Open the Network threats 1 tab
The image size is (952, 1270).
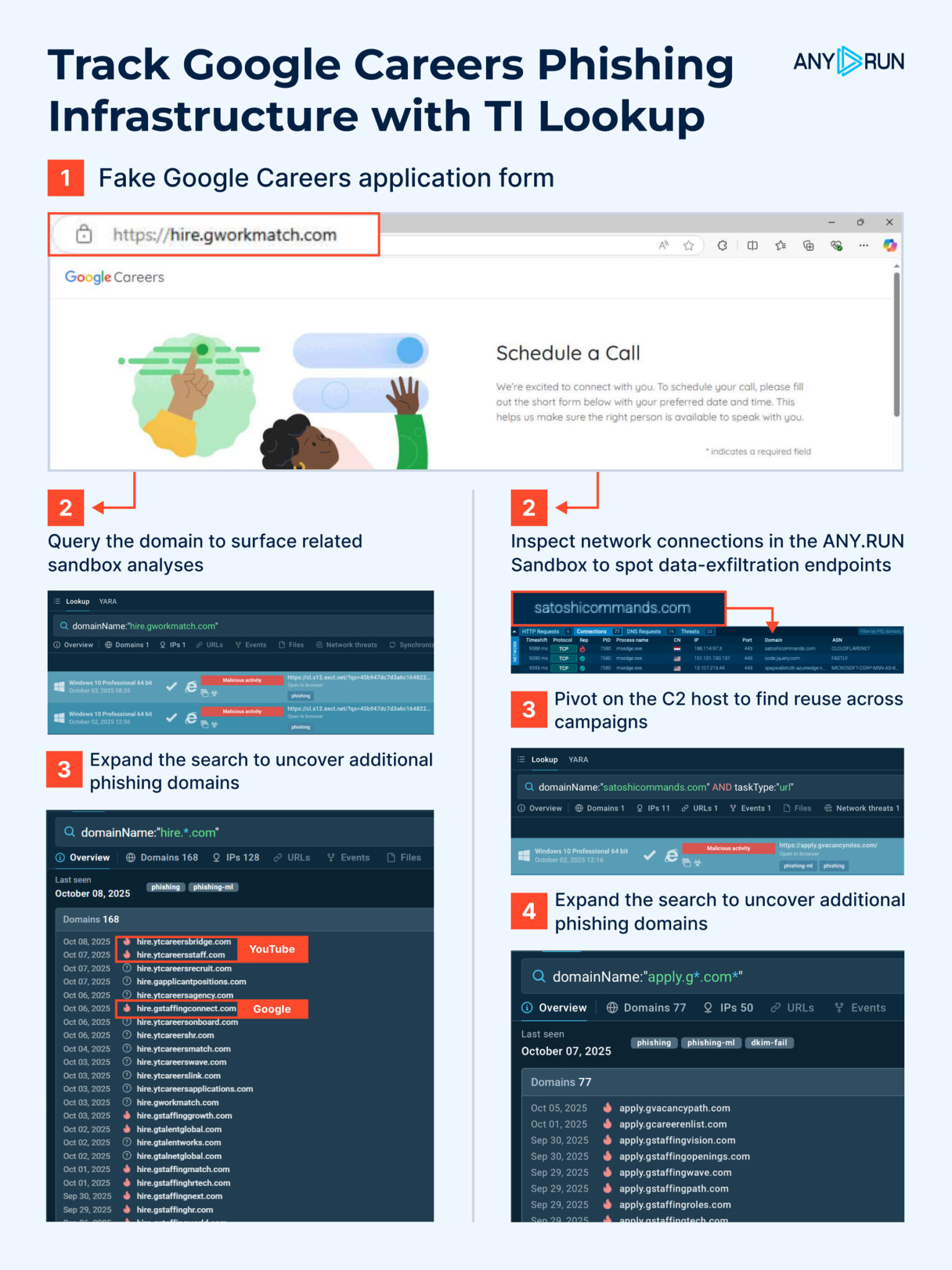point(862,808)
